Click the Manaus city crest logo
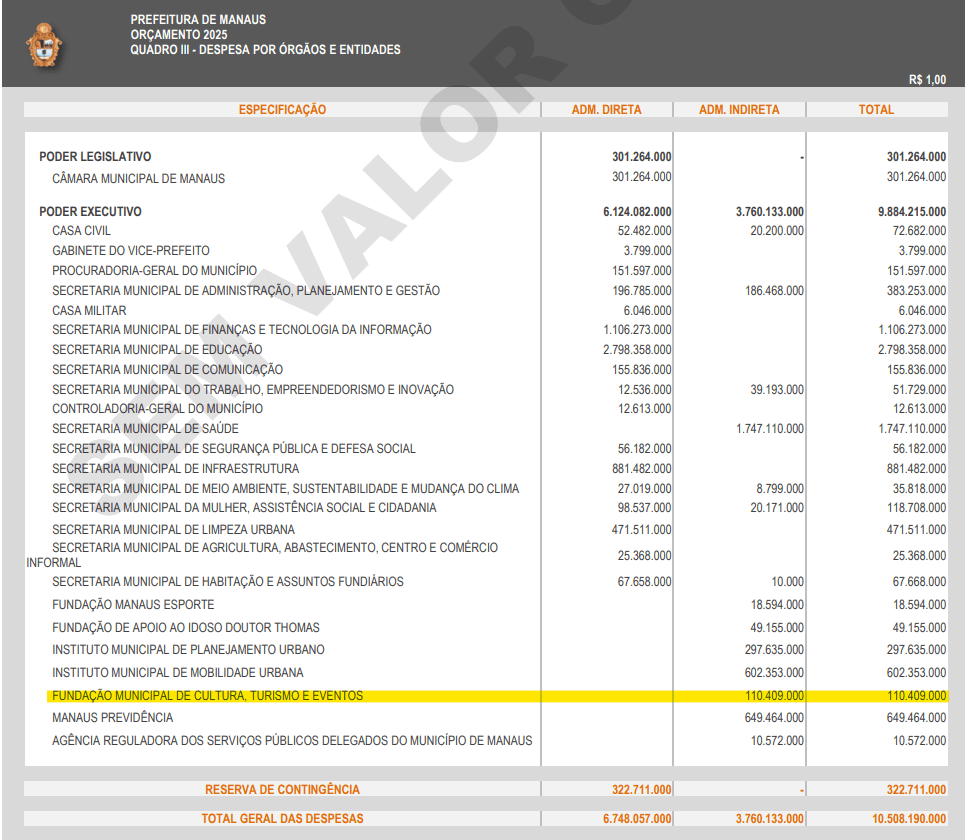This screenshot has width=965, height=840. pos(43,45)
